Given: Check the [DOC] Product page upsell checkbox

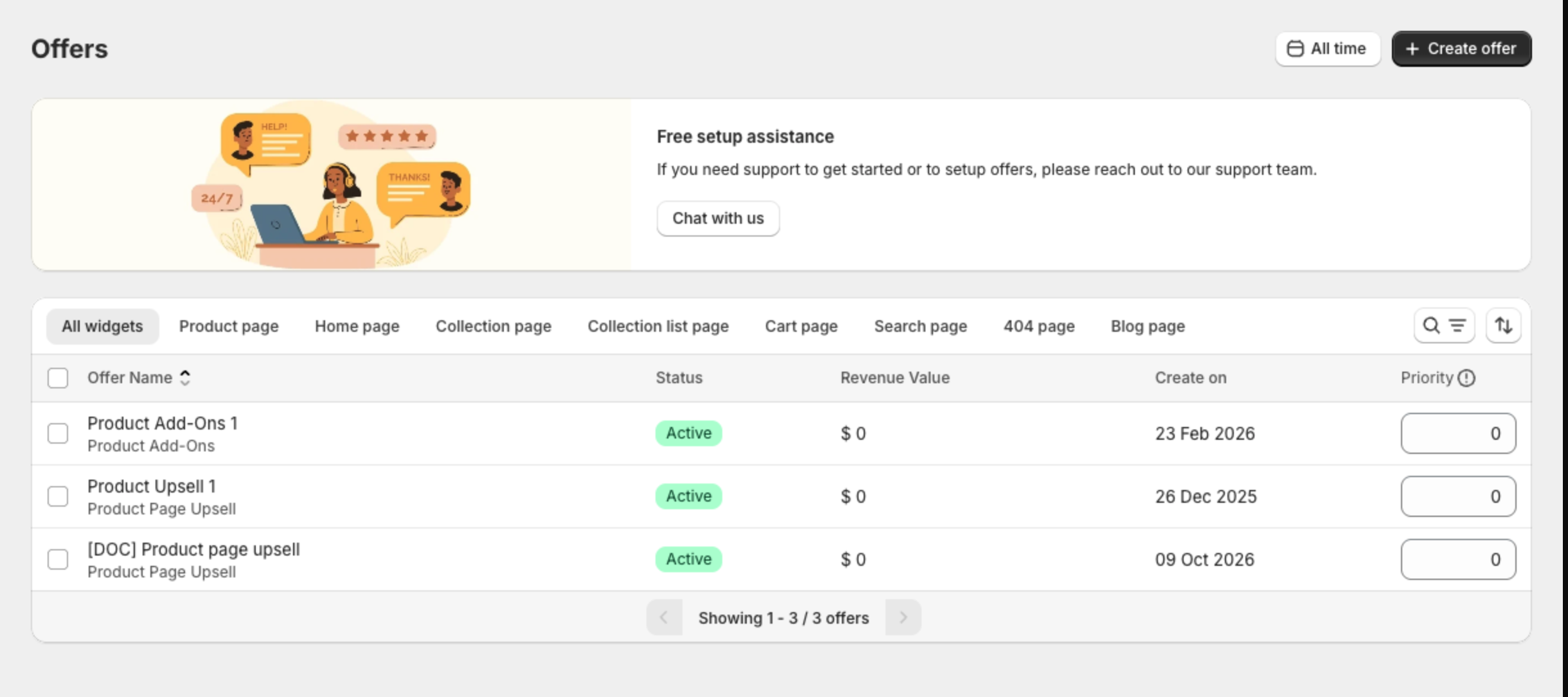Looking at the screenshot, I should [x=58, y=559].
